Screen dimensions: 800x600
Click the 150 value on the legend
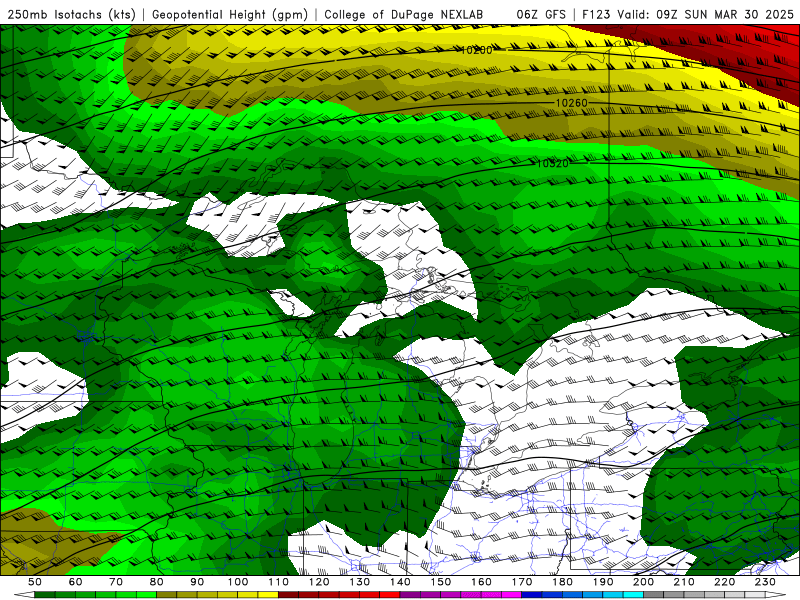[440, 582]
